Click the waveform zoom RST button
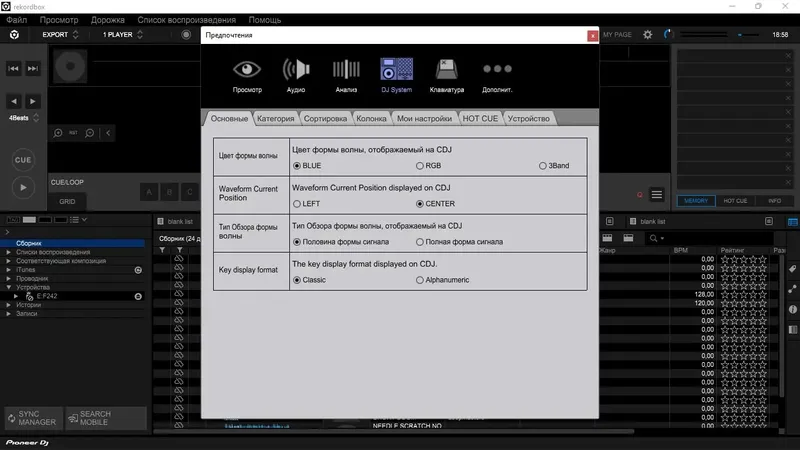This screenshot has width=800, height=450. (x=73, y=133)
